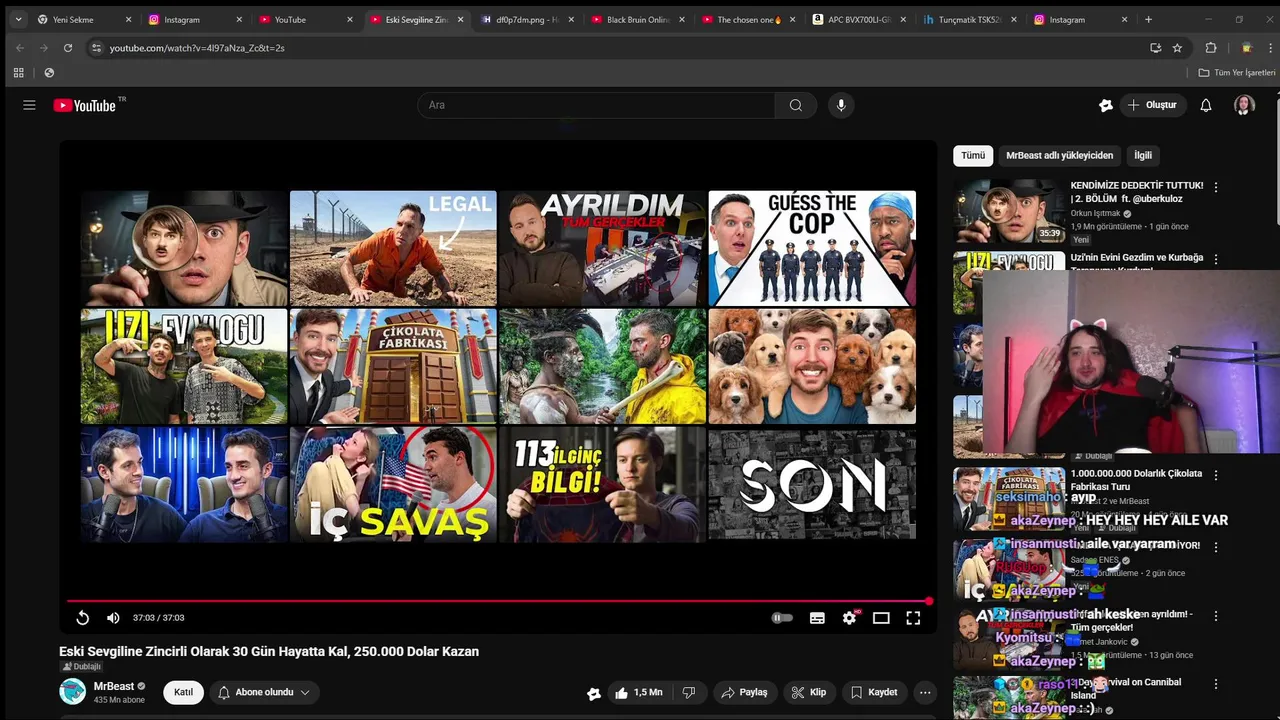1280x720 pixels.
Task: Create a clip with Klip button
Action: [x=809, y=692]
